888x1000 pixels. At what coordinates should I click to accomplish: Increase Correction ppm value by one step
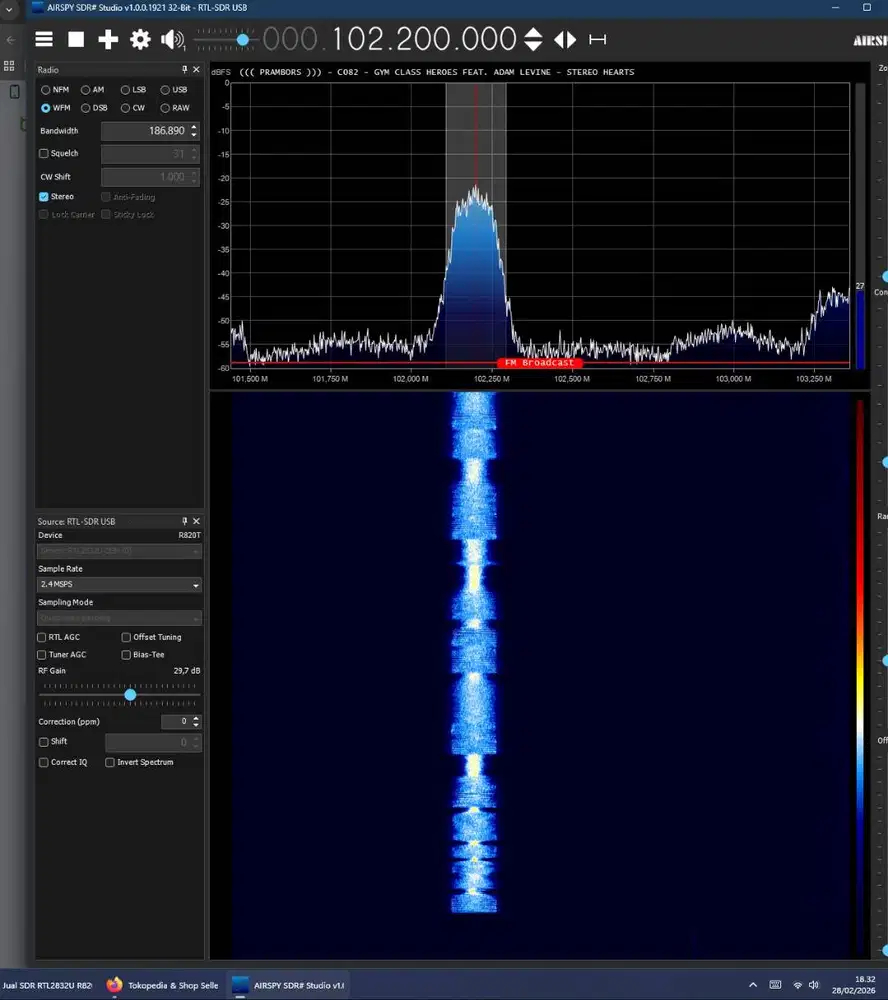(x=196, y=718)
